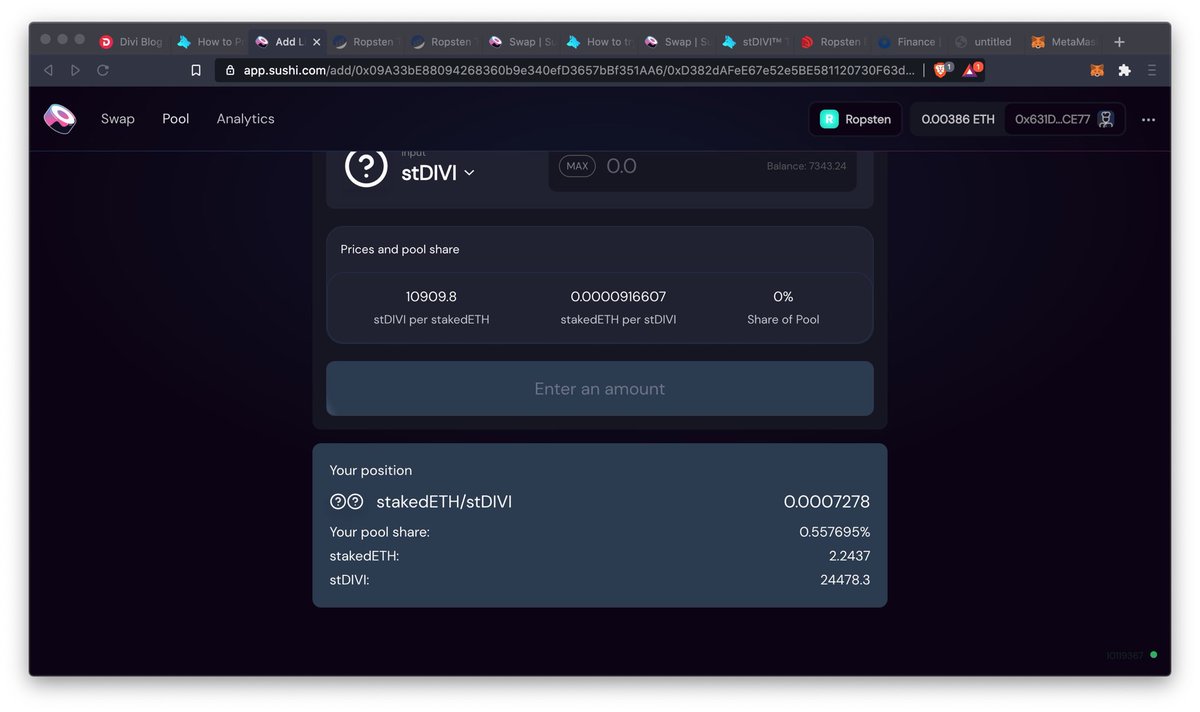Click the 0.0007278 position amount

[827, 502]
